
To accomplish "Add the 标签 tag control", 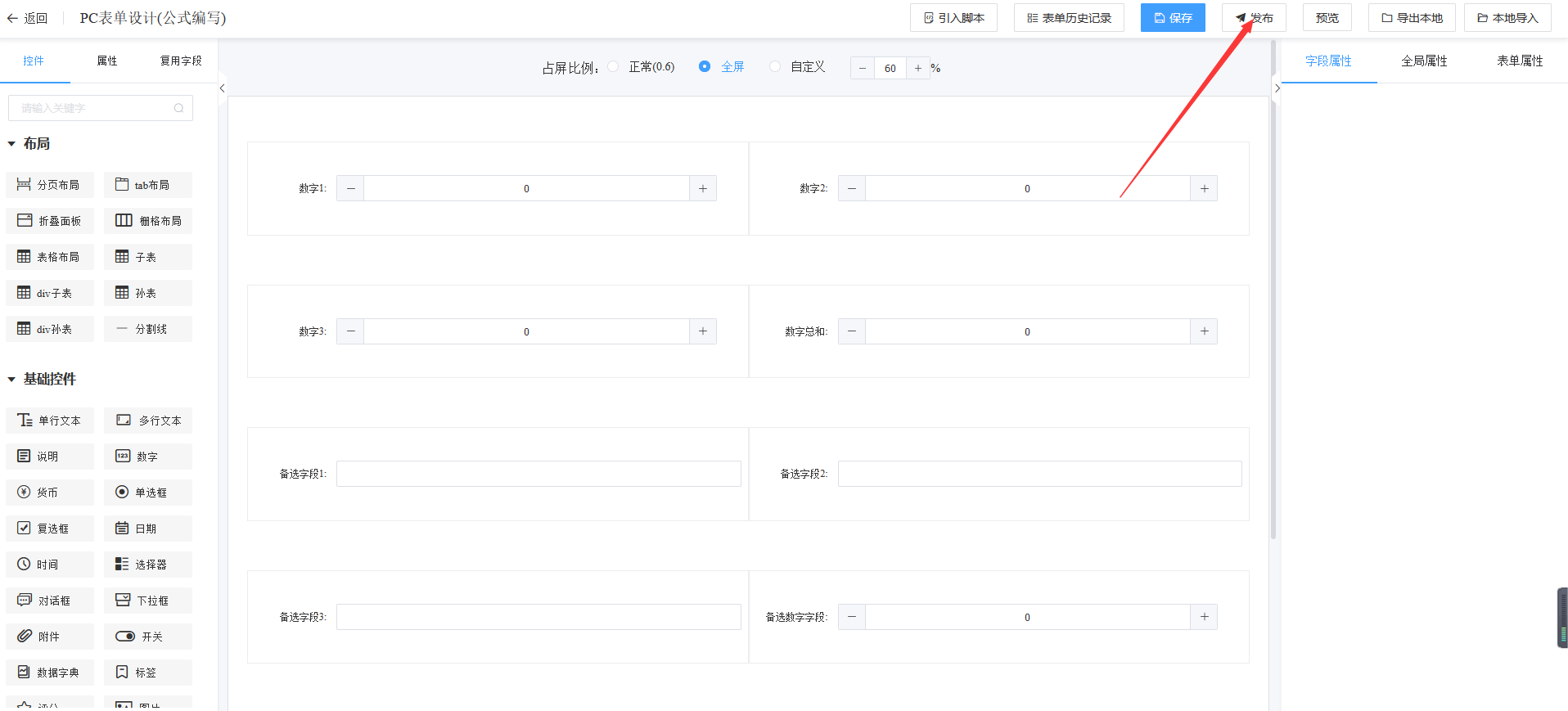I will [x=148, y=673].
